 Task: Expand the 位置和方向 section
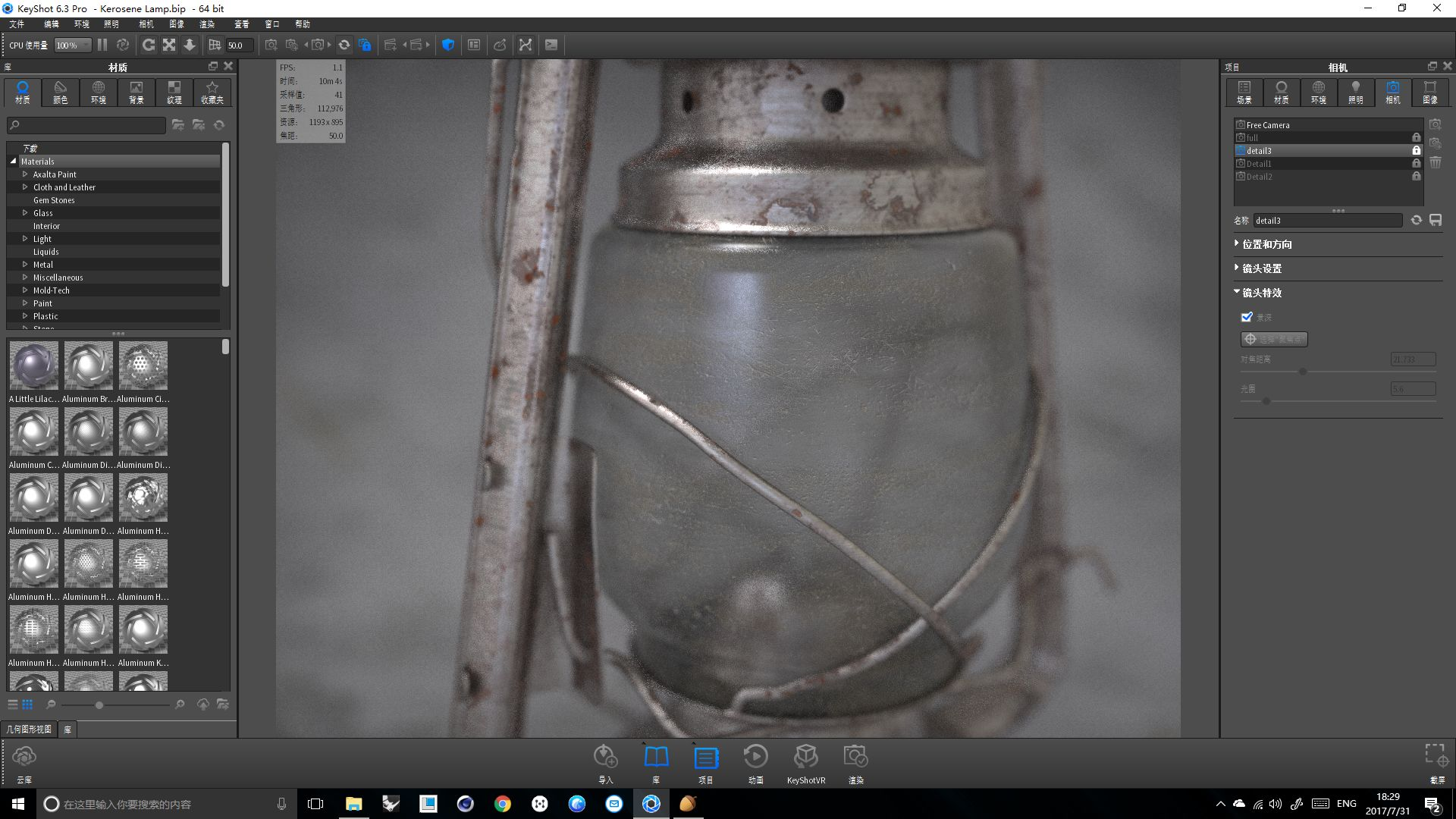tap(1266, 244)
